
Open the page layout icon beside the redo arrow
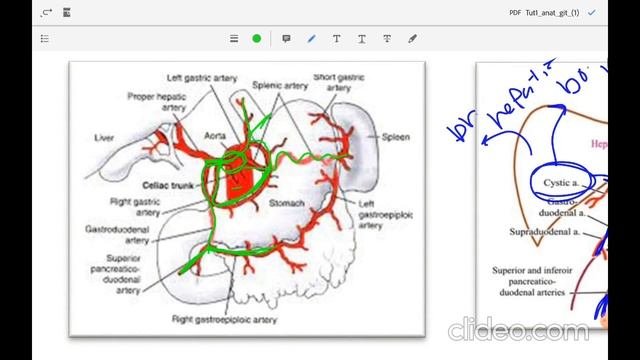(x=67, y=13)
